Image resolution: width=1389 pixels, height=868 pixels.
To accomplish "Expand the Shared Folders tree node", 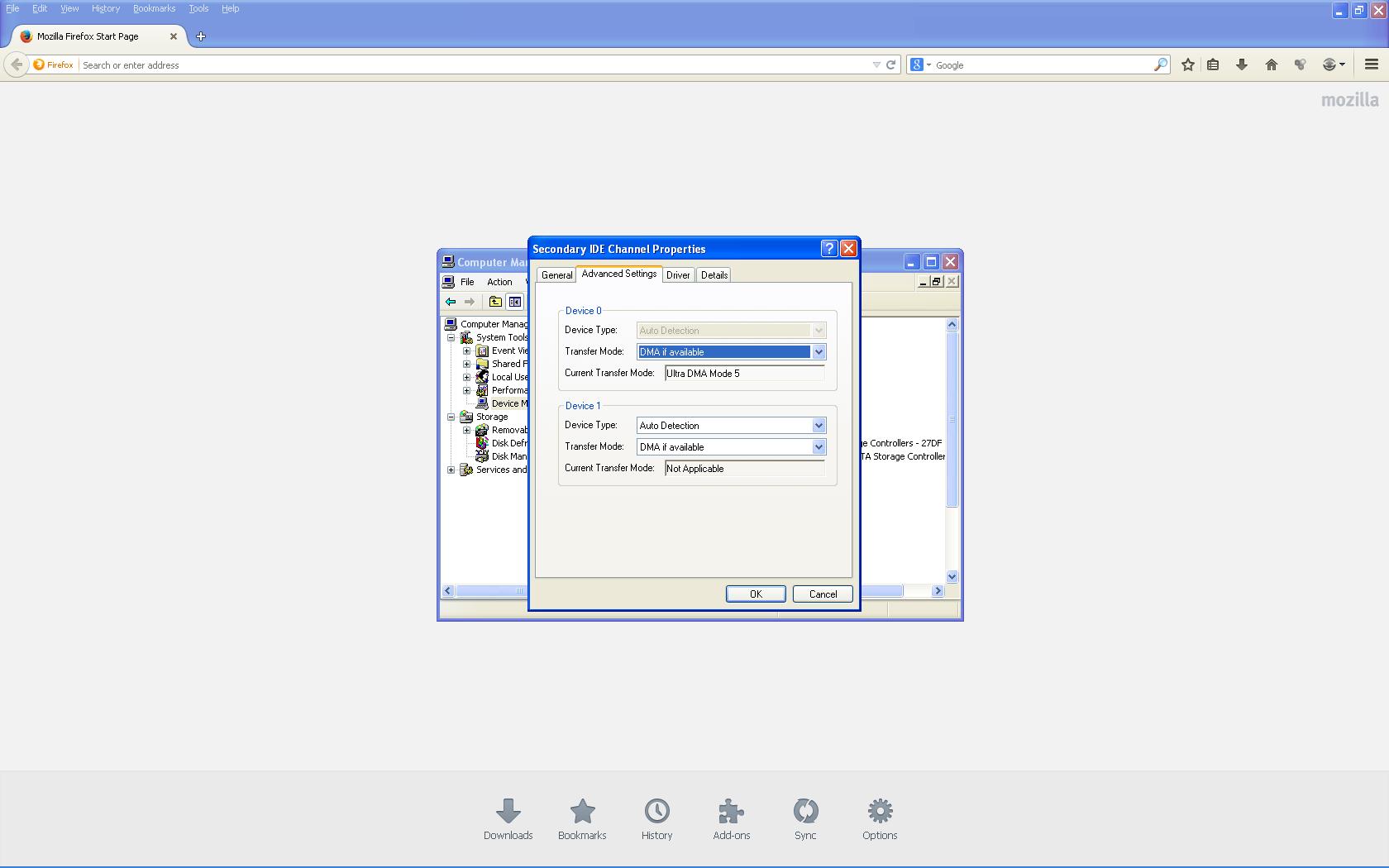I will 467,364.
